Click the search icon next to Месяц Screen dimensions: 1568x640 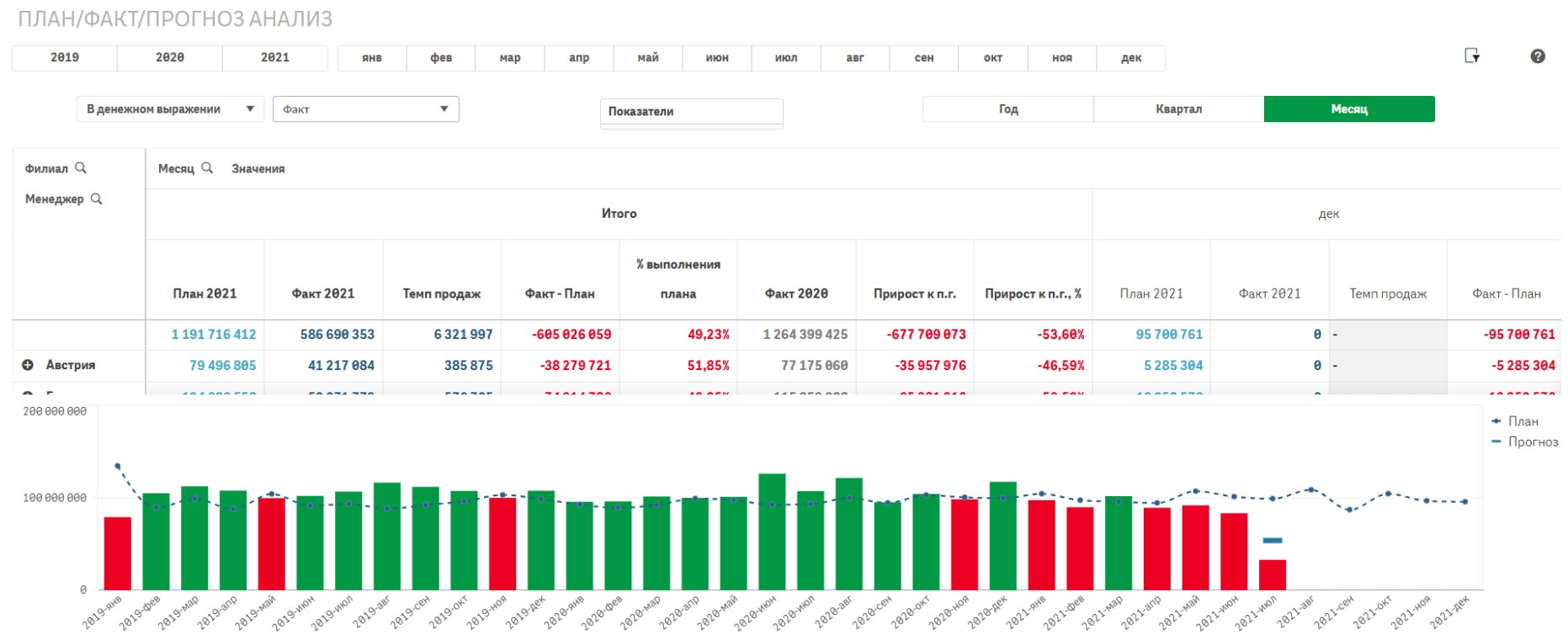pos(207,168)
